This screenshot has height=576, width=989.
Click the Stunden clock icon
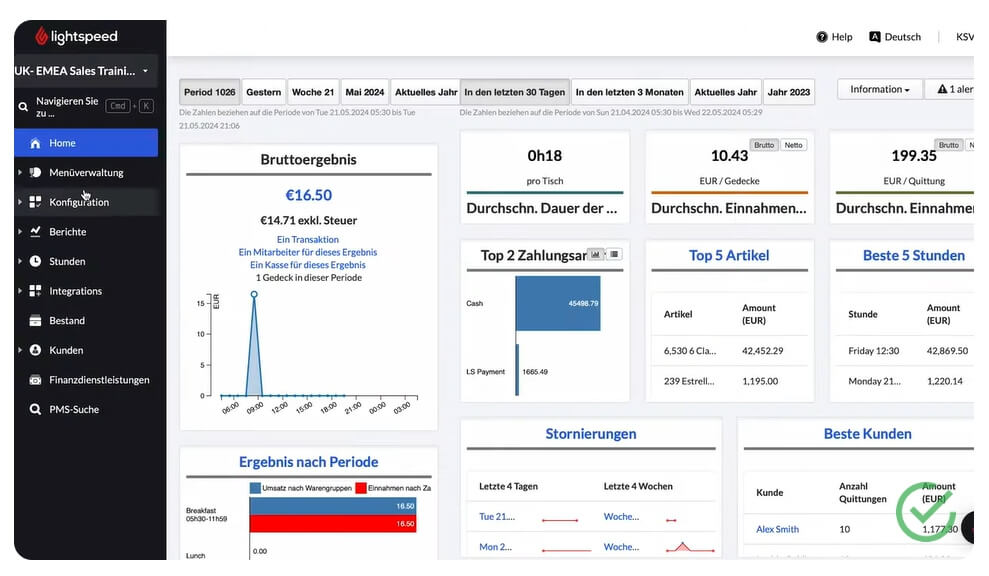tap(35, 261)
